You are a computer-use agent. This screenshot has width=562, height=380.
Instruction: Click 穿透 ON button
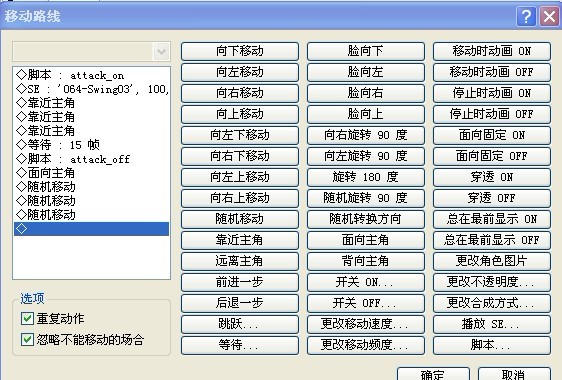click(492, 177)
